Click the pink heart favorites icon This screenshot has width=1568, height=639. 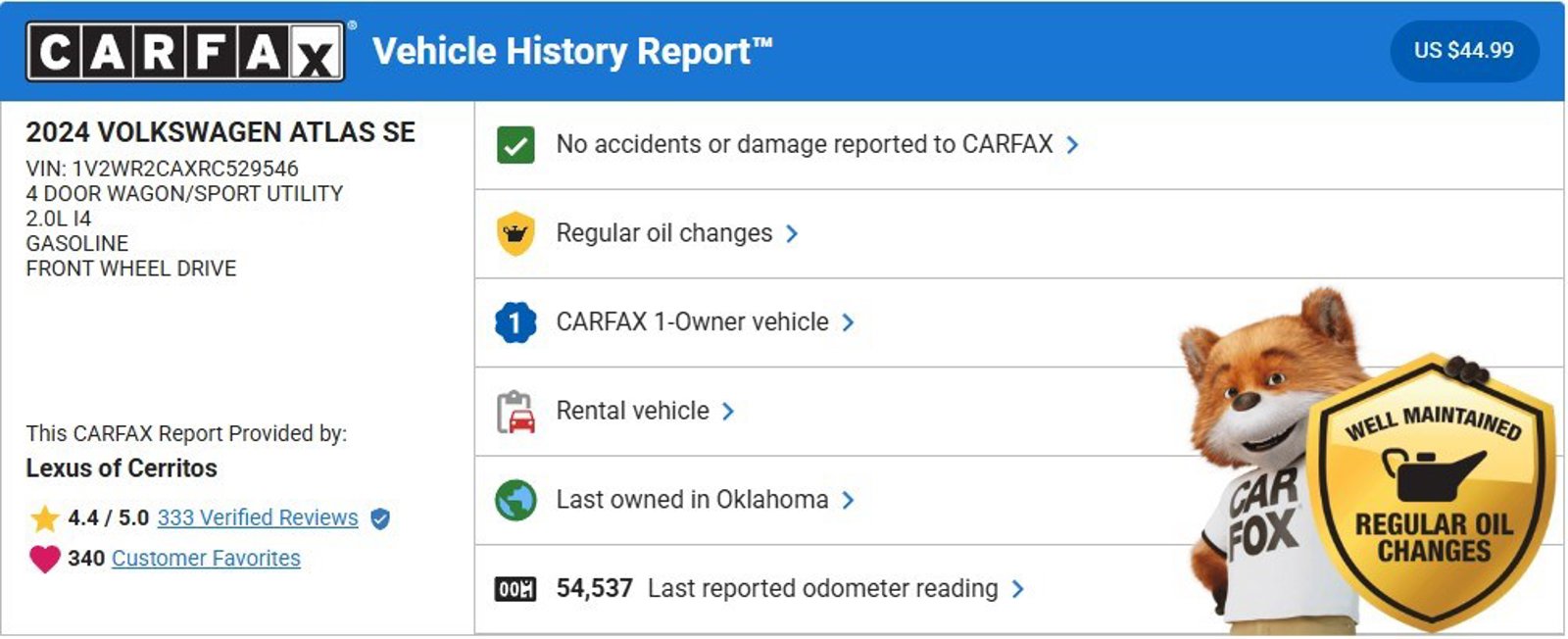tap(45, 559)
